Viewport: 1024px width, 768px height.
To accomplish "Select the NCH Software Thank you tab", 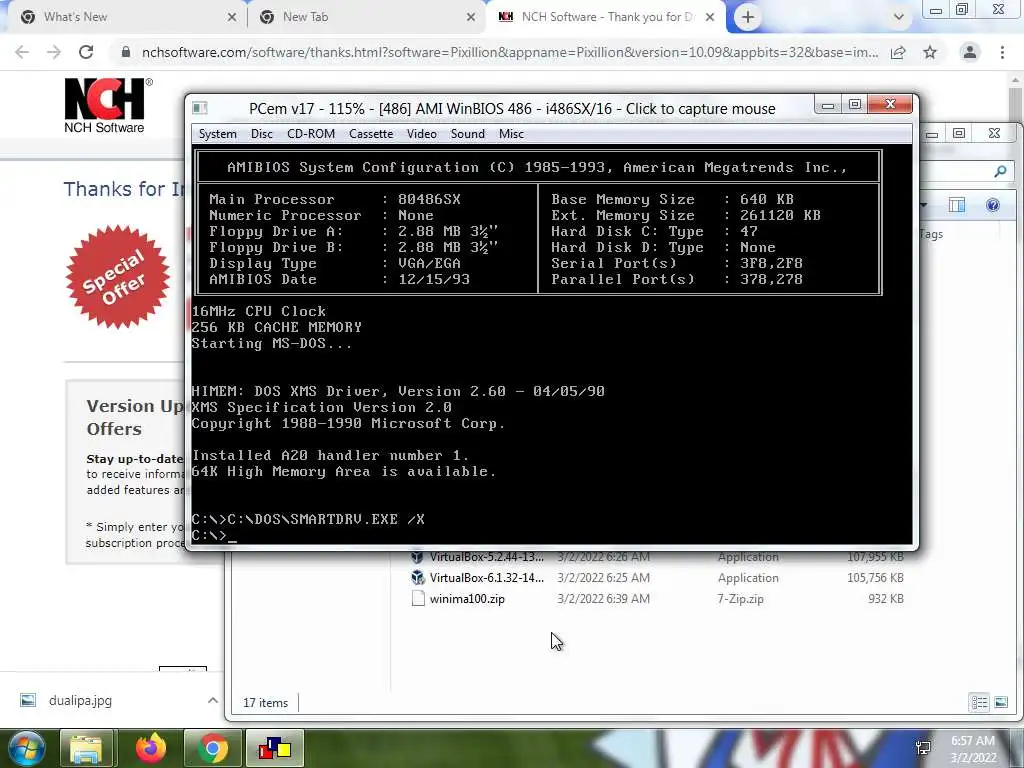I will 607,17.
